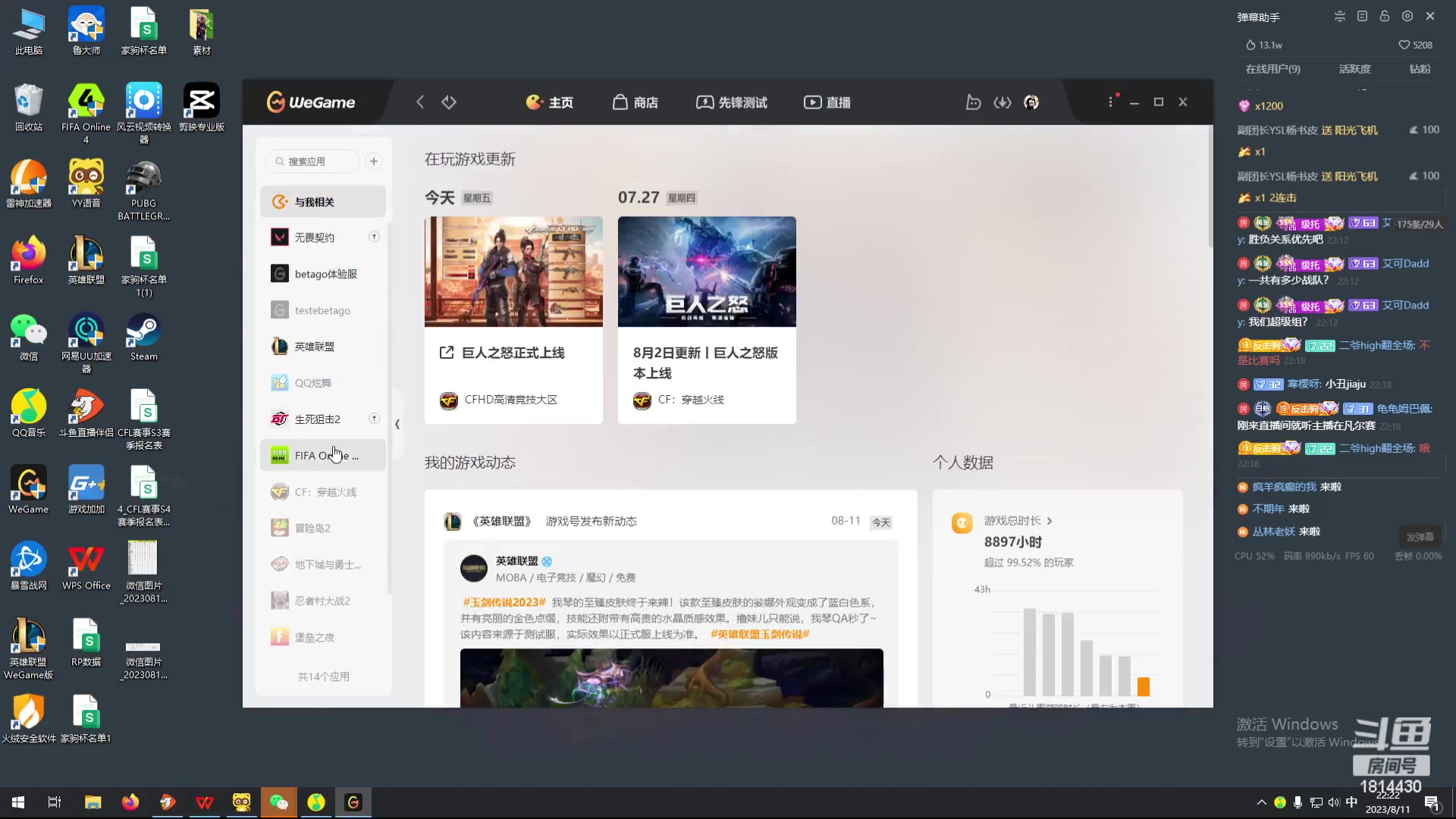Select QQ炫舞 in the left game list

pyautogui.click(x=312, y=382)
